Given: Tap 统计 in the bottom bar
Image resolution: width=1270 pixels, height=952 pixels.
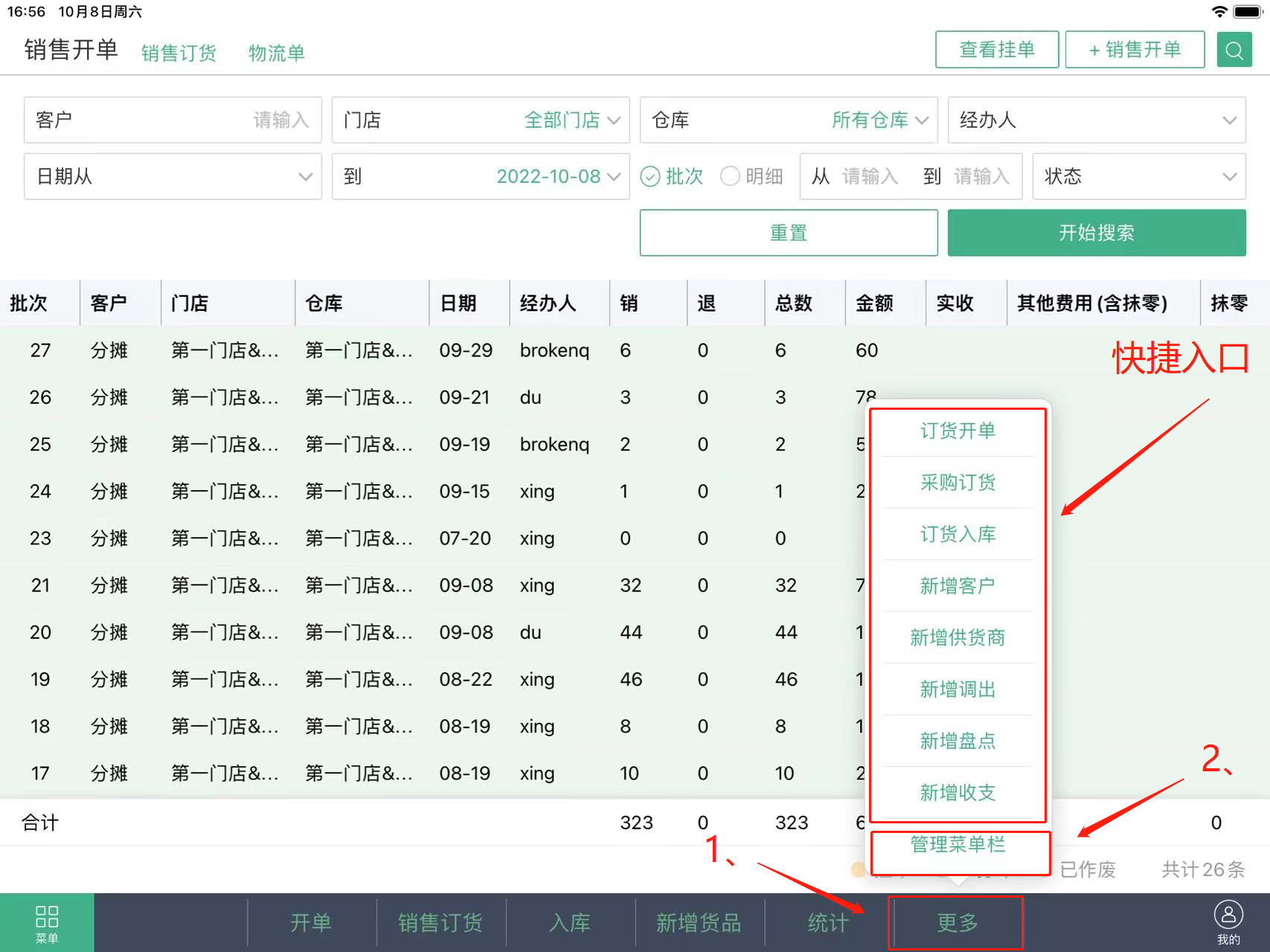Looking at the screenshot, I should point(829,923).
